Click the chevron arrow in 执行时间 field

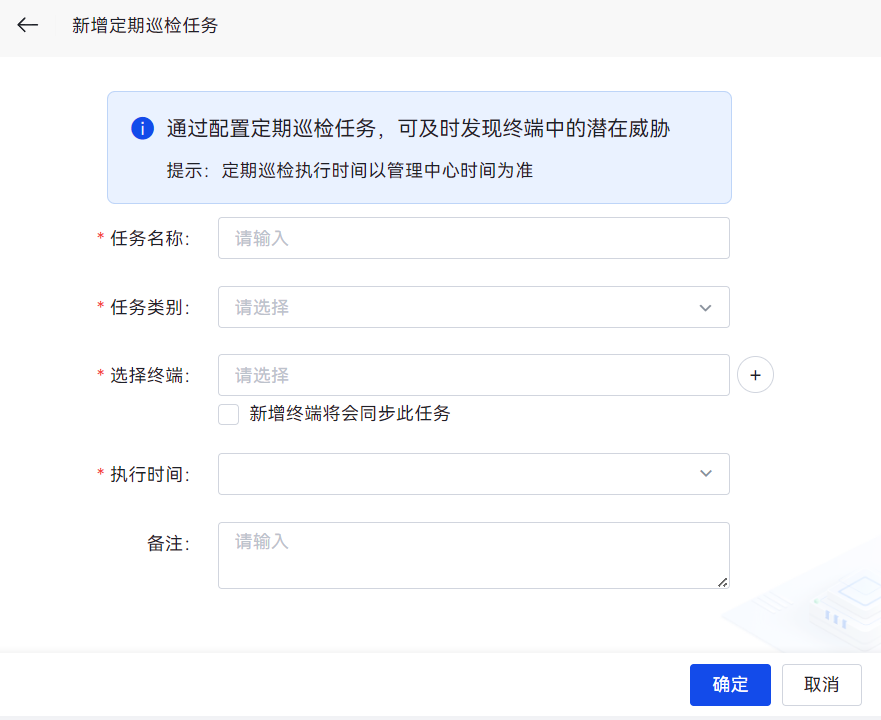[x=706, y=474]
